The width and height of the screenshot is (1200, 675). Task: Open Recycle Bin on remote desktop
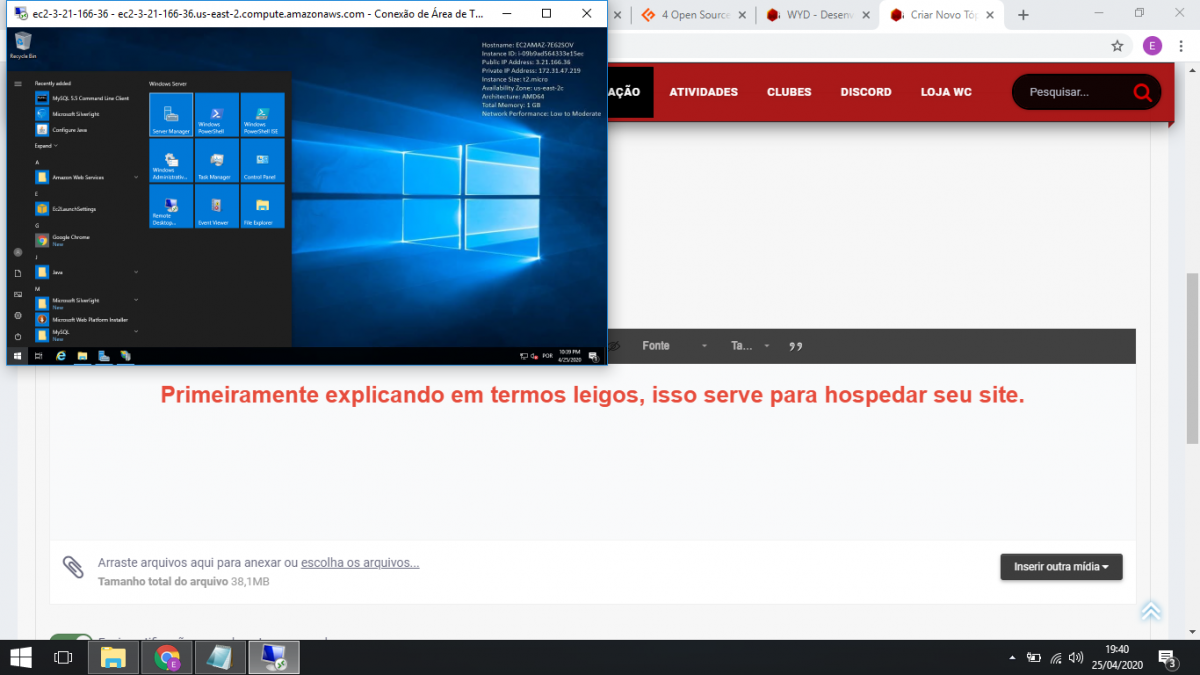(x=22, y=46)
